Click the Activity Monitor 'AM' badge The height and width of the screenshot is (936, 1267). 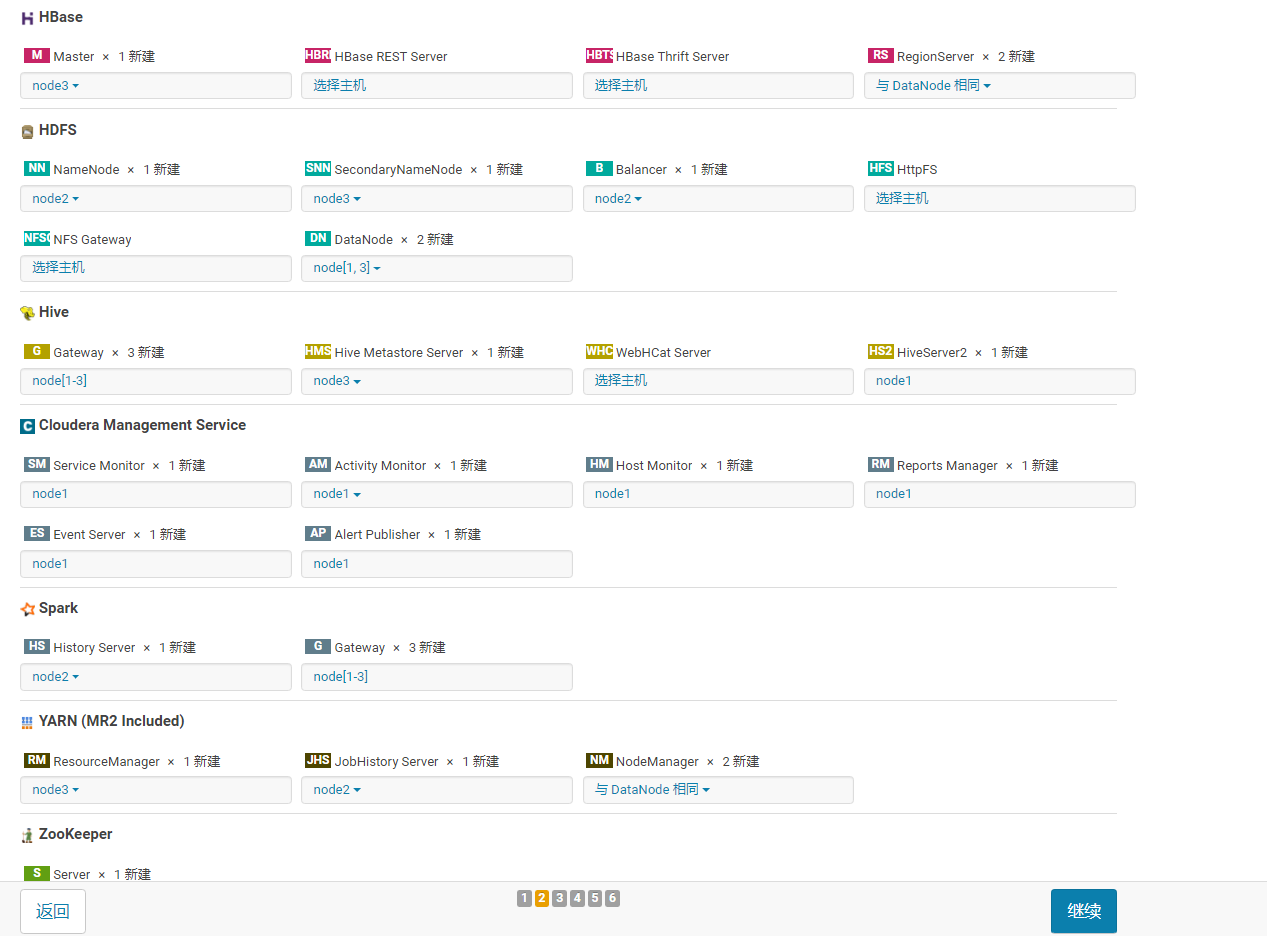click(318, 464)
